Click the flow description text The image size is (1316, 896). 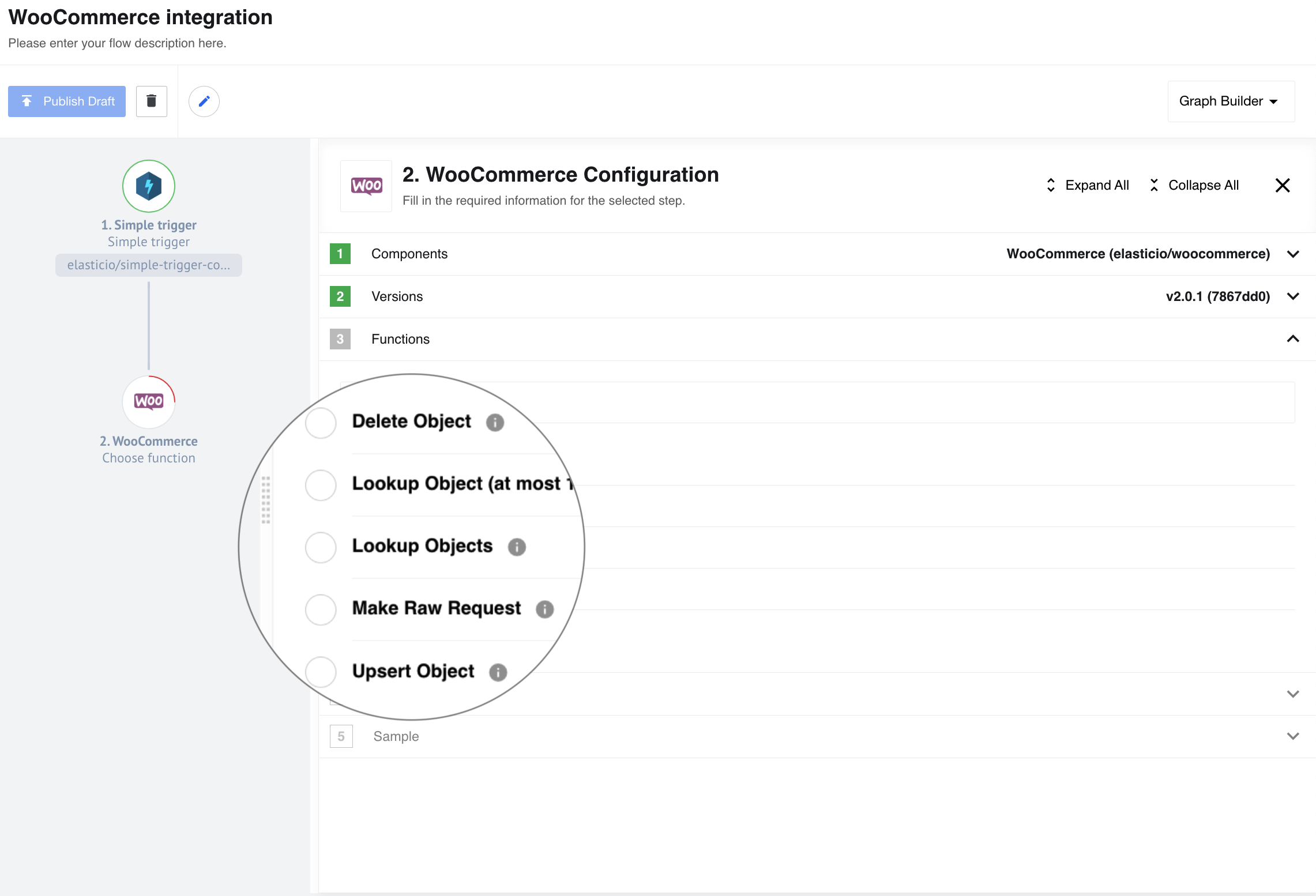(x=117, y=43)
